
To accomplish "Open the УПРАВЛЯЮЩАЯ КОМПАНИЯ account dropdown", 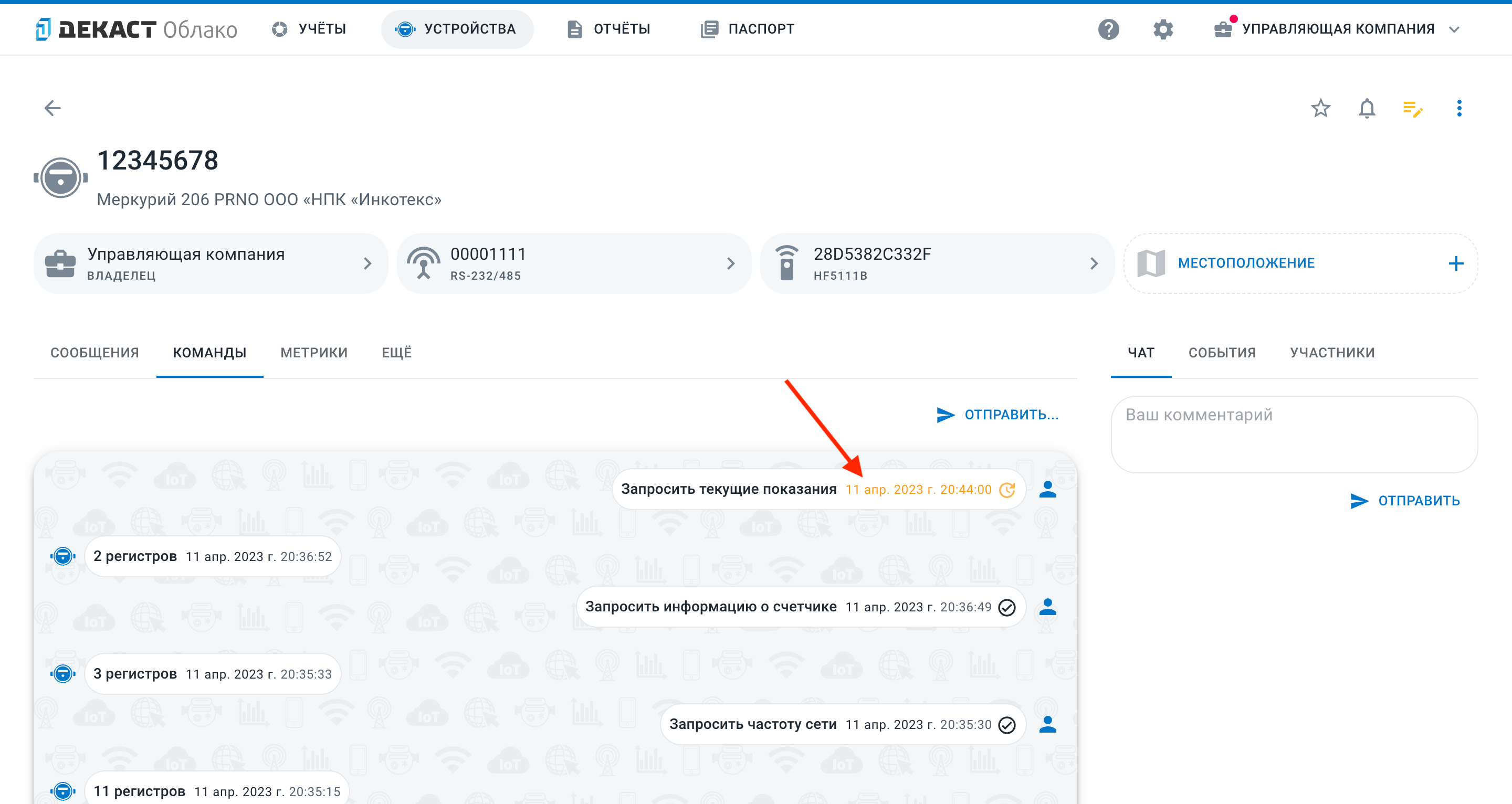I will (1338, 29).
